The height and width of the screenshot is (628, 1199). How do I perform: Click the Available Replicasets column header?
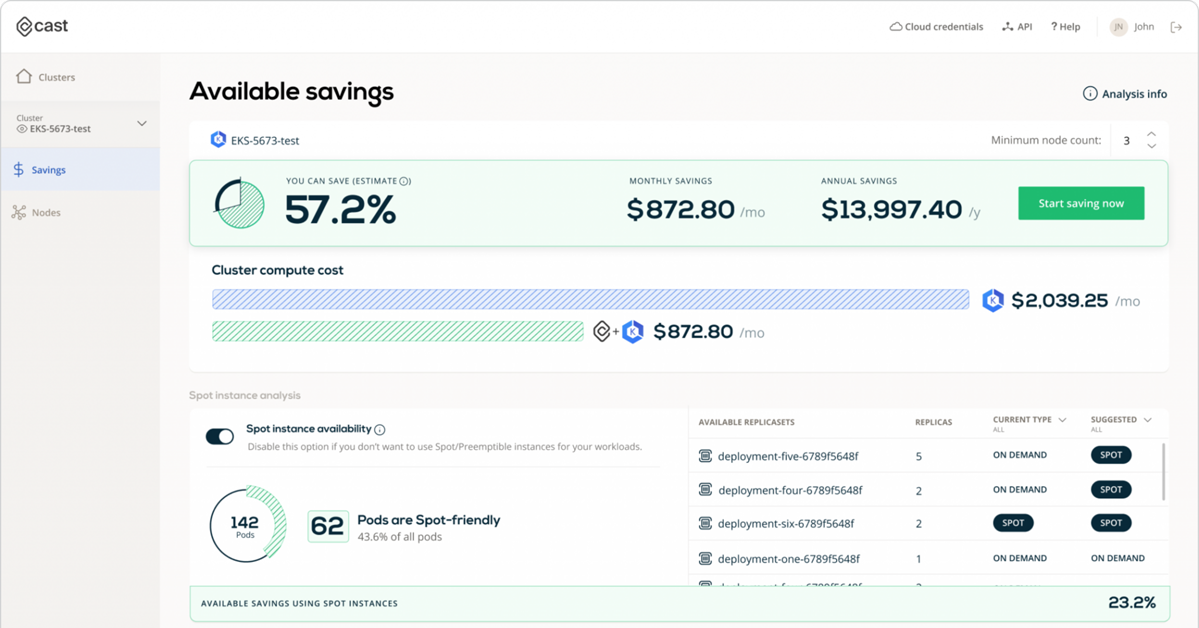click(x=746, y=422)
